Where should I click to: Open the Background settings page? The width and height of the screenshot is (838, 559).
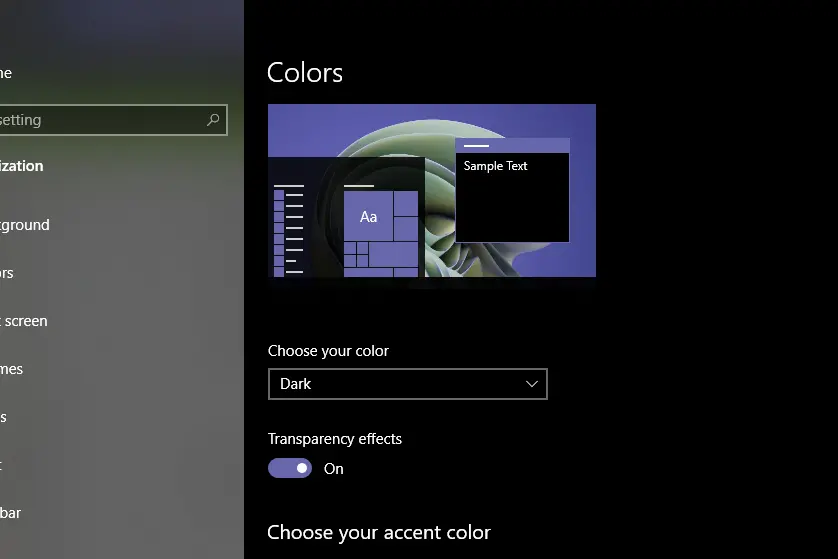[24, 225]
